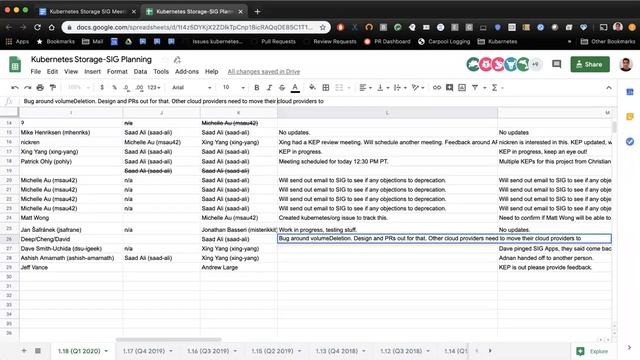The width and height of the screenshot is (640, 360).
Task: Open the All sheets list icon
Action: 38,351
